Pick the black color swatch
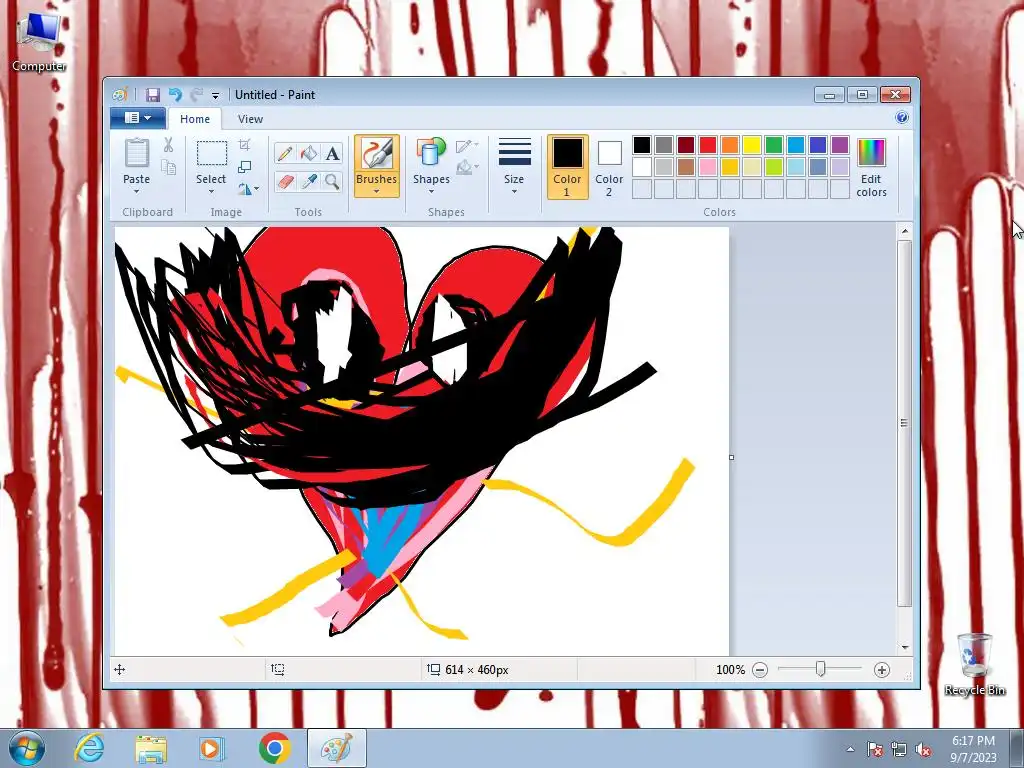Viewport: 1024px width, 768px height. [642, 145]
